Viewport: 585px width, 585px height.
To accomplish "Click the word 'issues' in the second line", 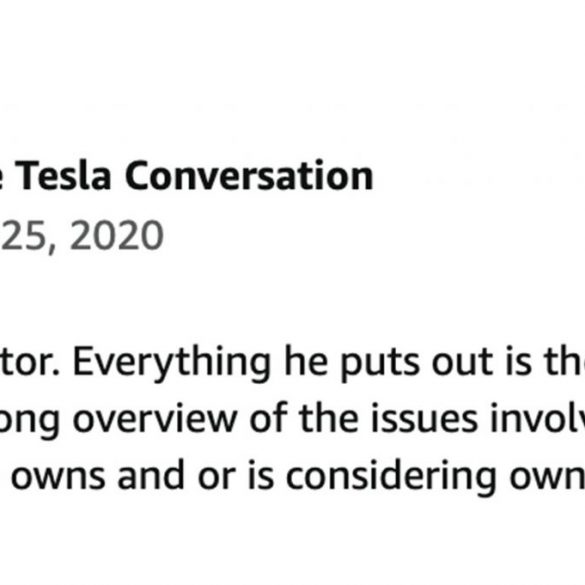I will (x=424, y=419).
